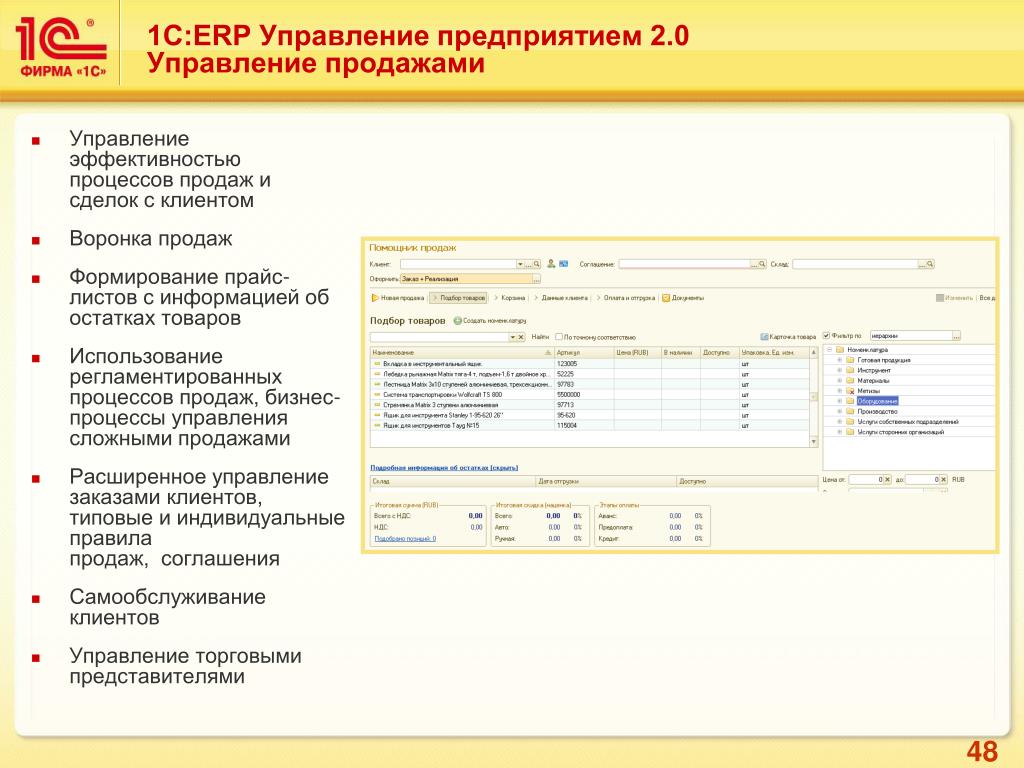Click item icon for Ящик Tayg №15
This screenshot has width=1024, height=768.
(x=377, y=425)
